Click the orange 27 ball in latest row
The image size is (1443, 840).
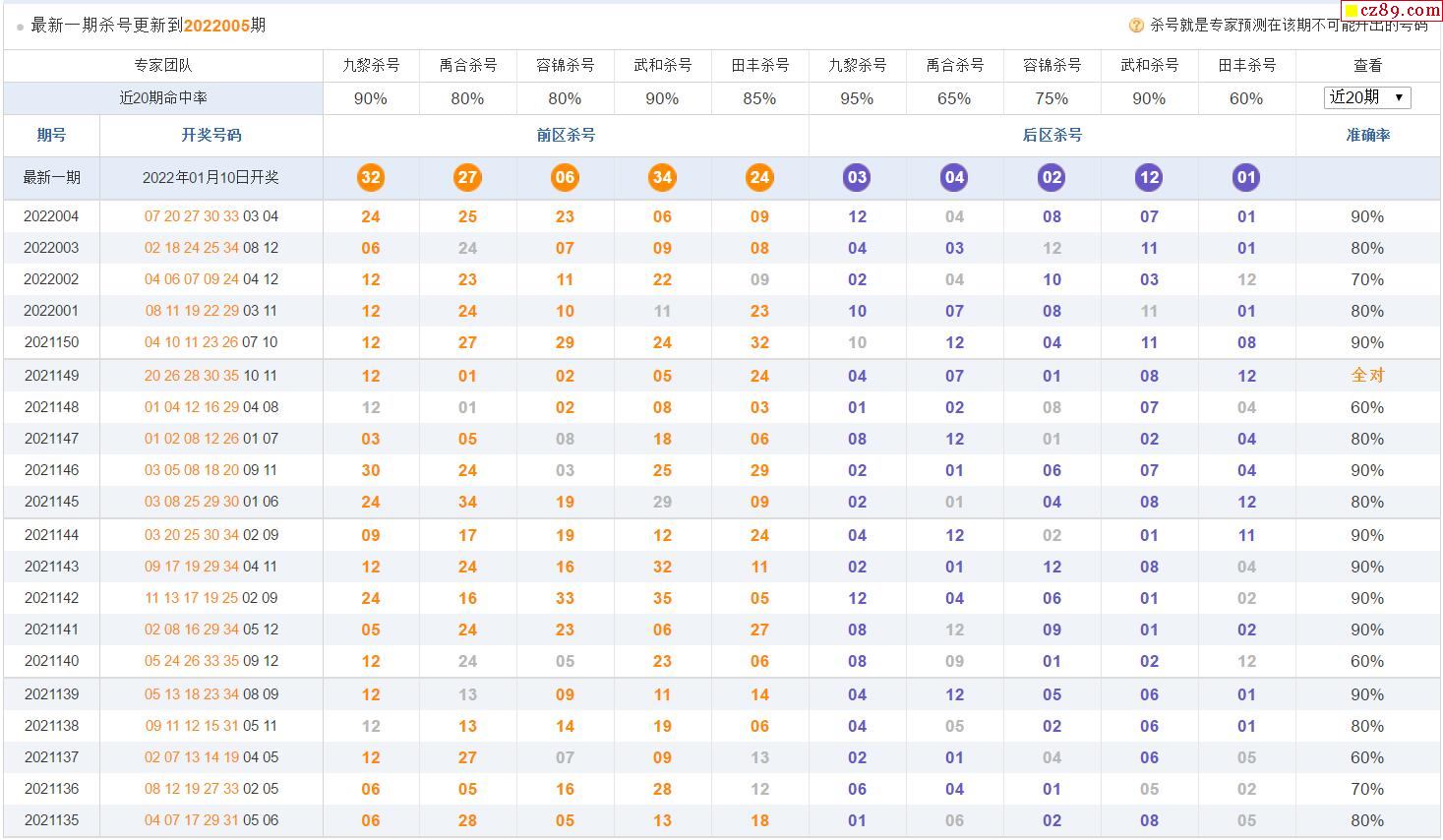tap(467, 178)
